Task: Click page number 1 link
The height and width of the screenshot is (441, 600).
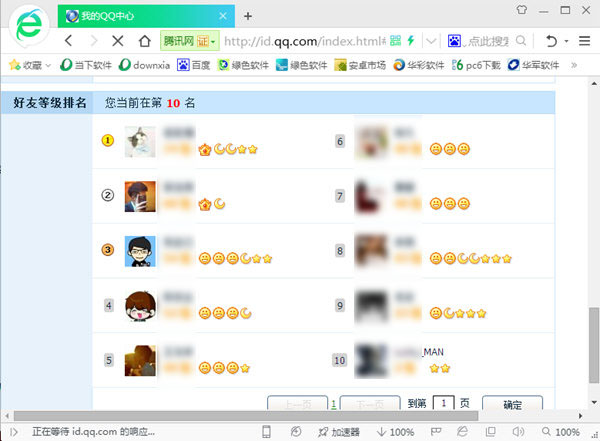Action: tap(334, 404)
